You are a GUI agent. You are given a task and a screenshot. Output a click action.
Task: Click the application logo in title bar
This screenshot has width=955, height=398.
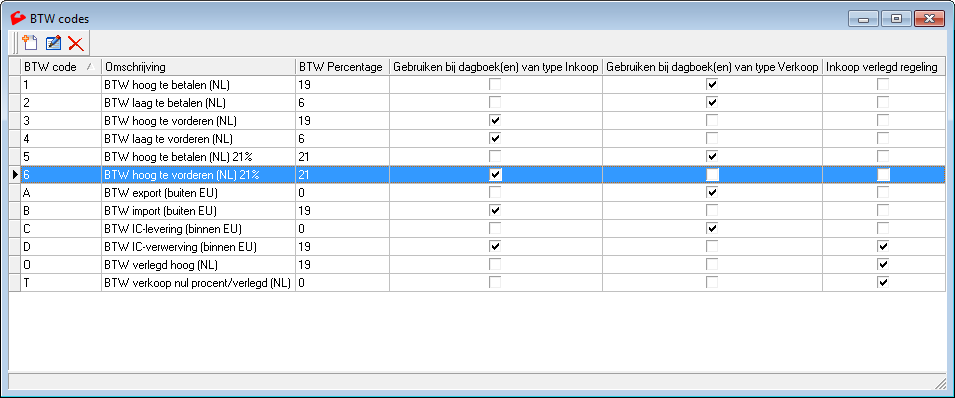point(19,18)
